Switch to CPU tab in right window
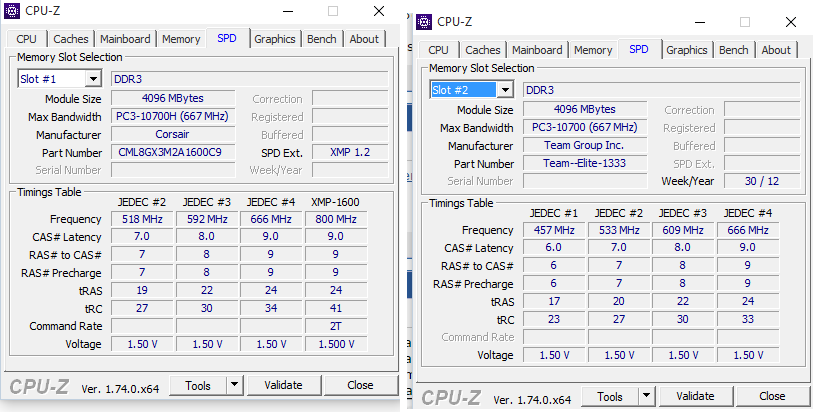Viewport: 813px width, 412px height. coord(439,50)
